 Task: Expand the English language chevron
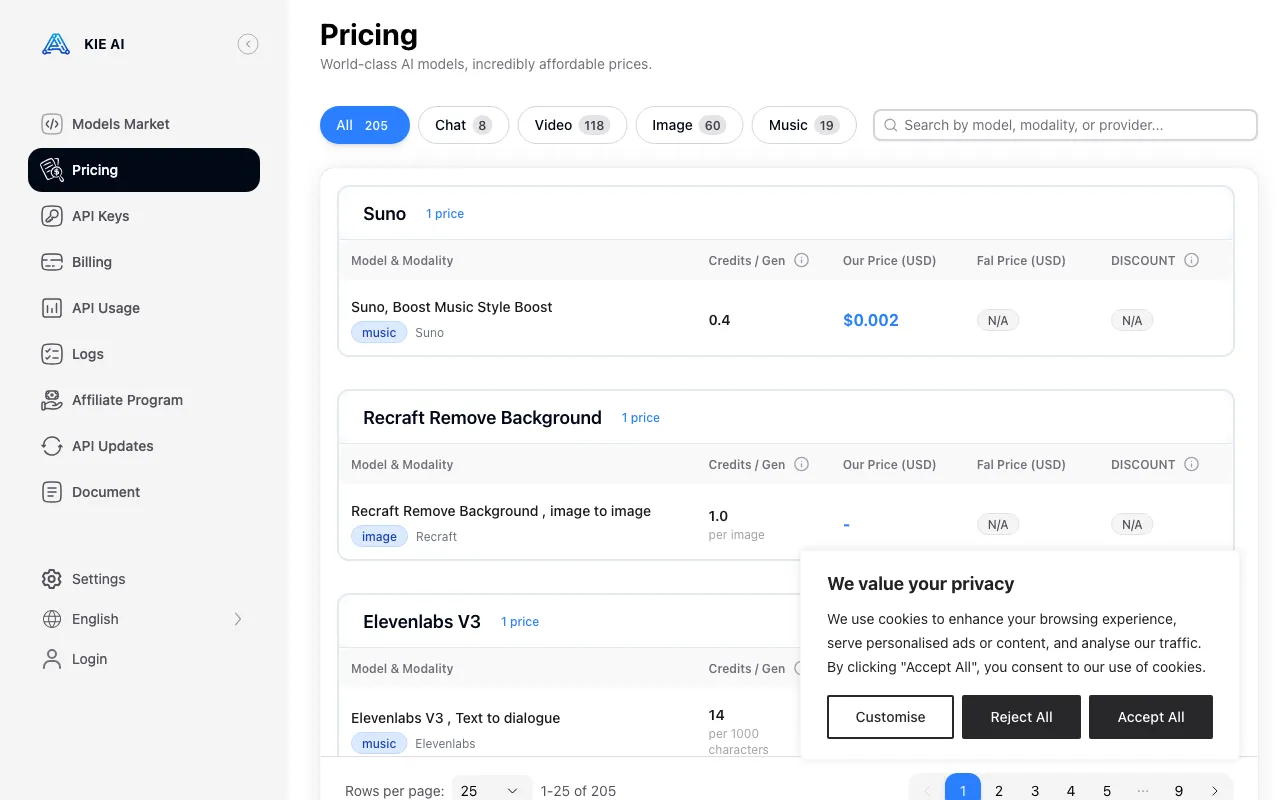click(238, 619)
